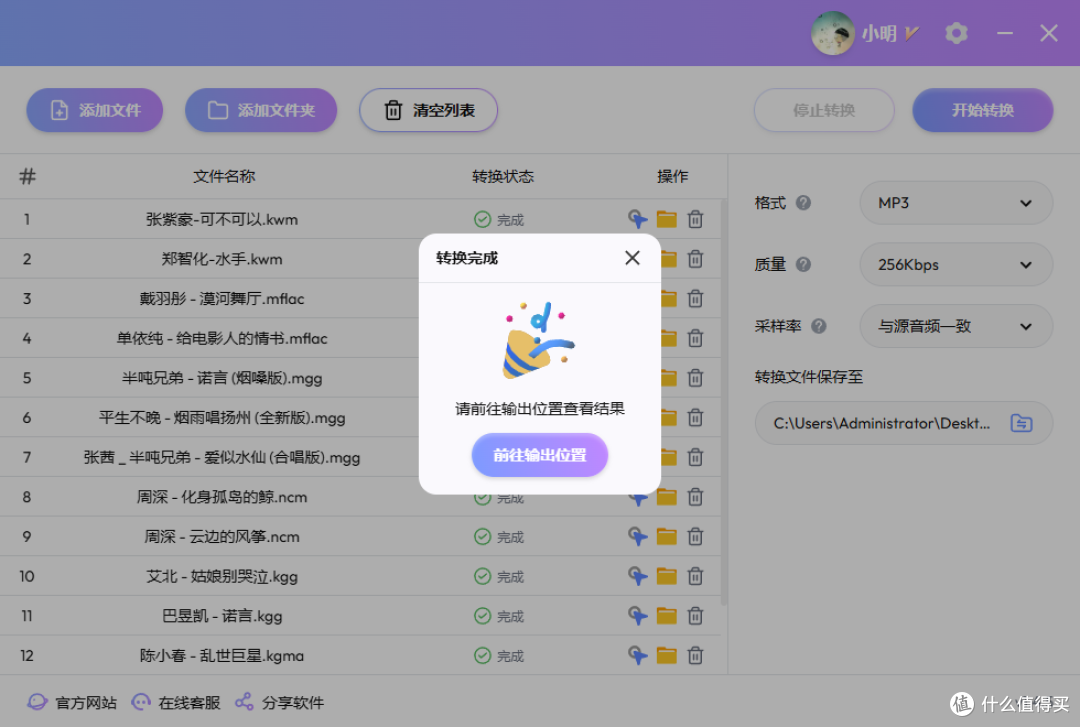The height and width of the screenshot is (727, 1080).
Task: Click 完成 status of 陈小春 - 乱世巨星.kgma
Action: (499, 655)
